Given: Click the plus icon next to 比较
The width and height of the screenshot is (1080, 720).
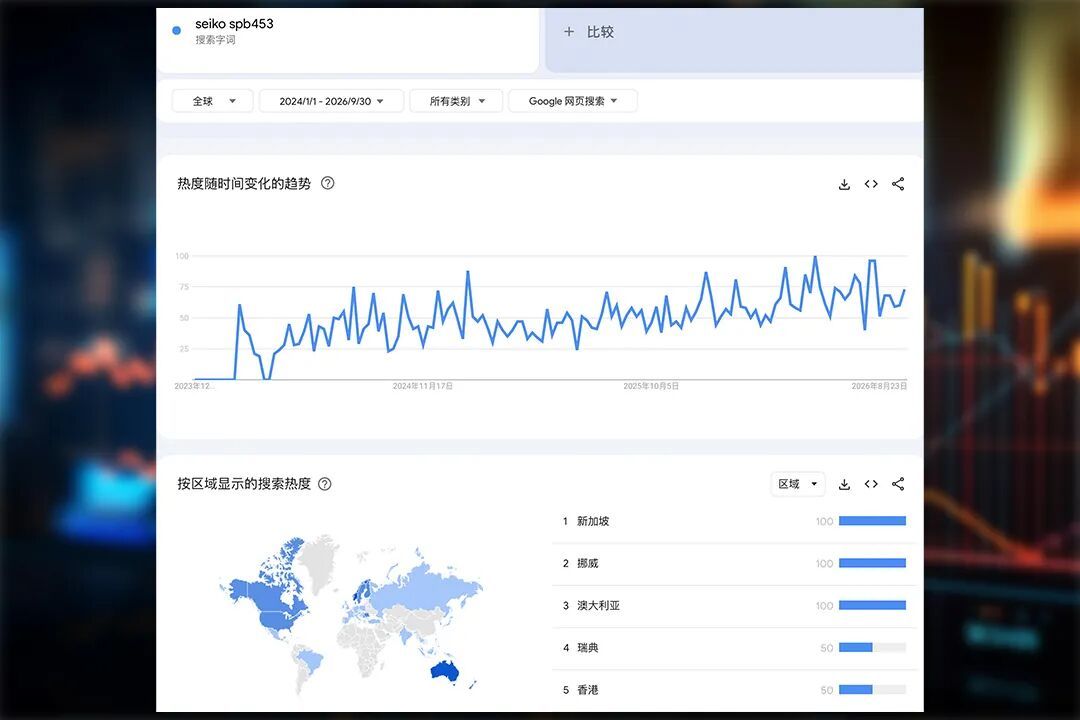Looking at the screenshot, I should tap(569, 32).
